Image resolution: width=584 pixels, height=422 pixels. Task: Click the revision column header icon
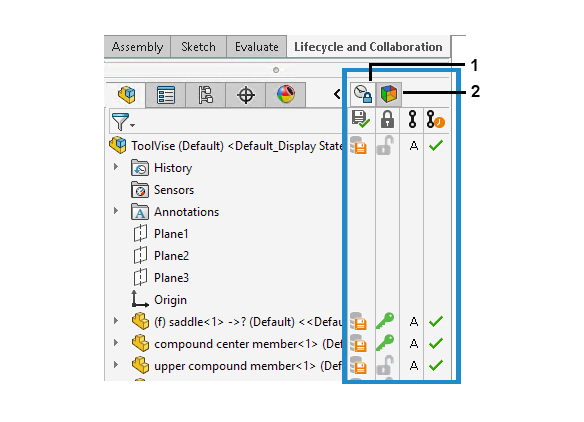click(x=412, y=119)
